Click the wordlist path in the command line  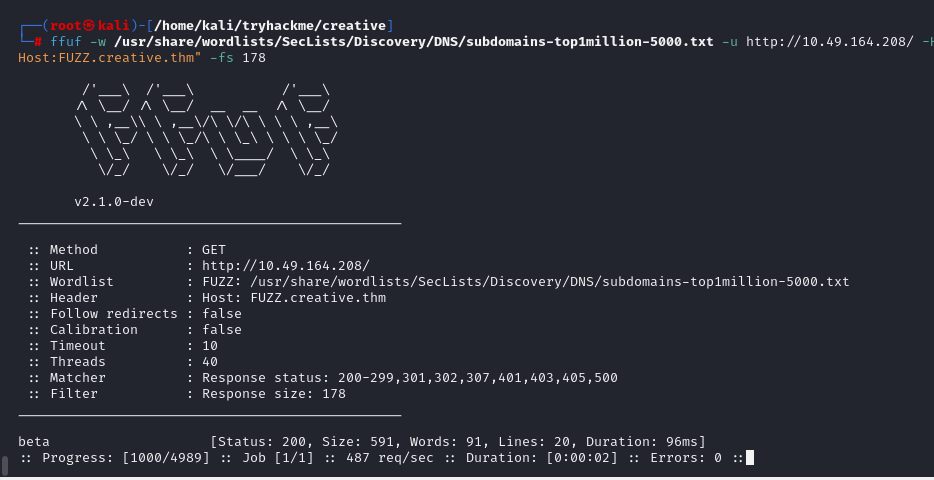(x=415, y=41)
